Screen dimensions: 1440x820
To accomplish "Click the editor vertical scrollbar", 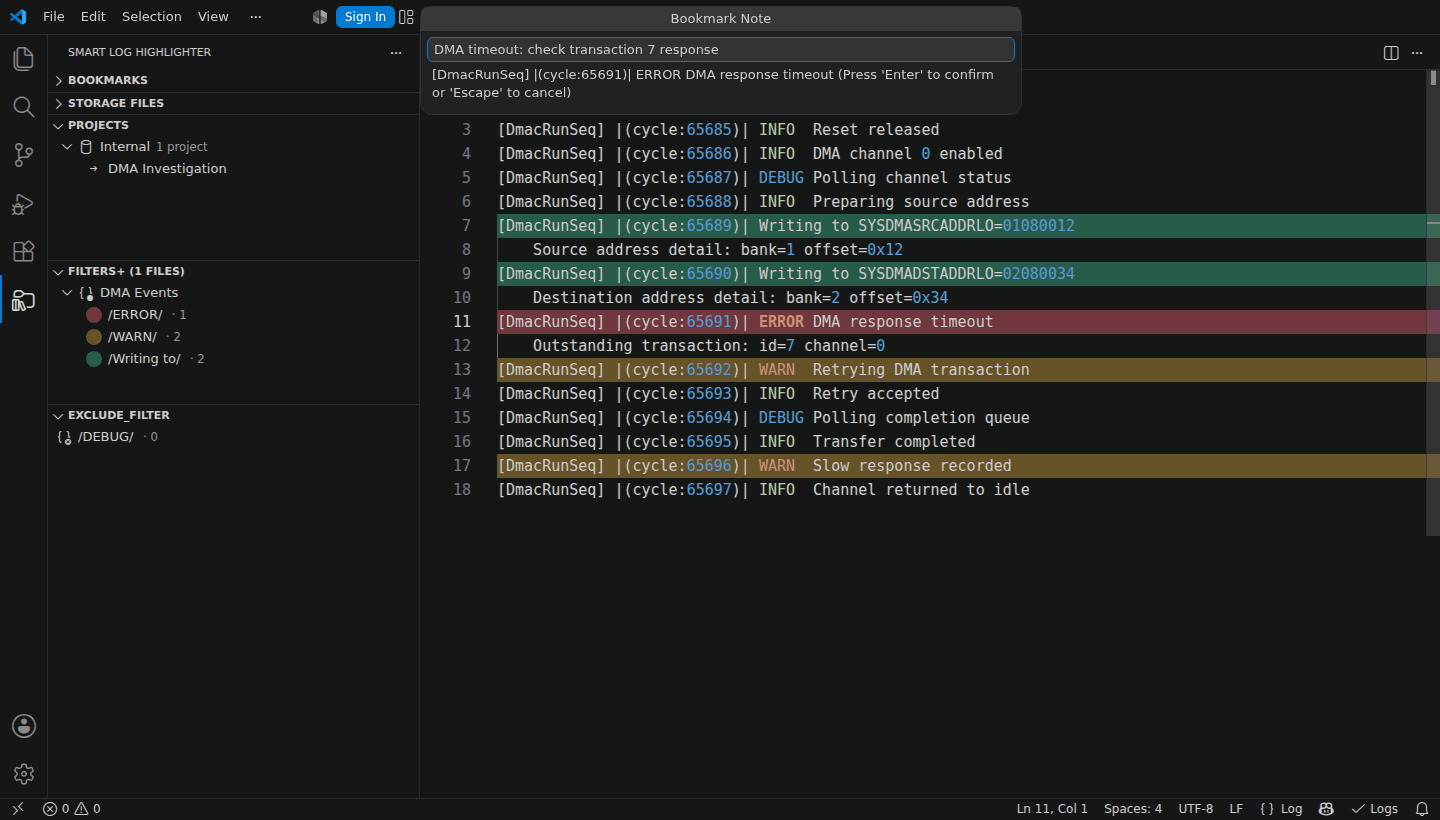I will 1432,305.
